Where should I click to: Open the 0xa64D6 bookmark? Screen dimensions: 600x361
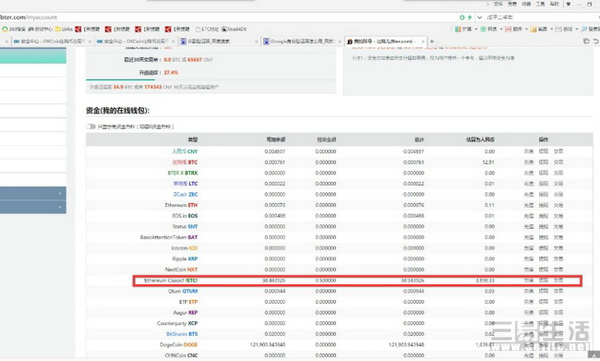(x=234, y=29)
